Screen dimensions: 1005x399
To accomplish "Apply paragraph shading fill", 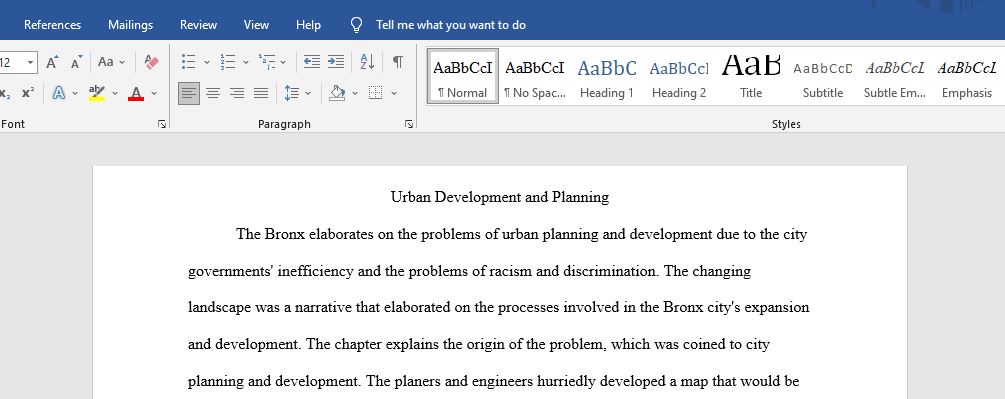I will [337, 94].
